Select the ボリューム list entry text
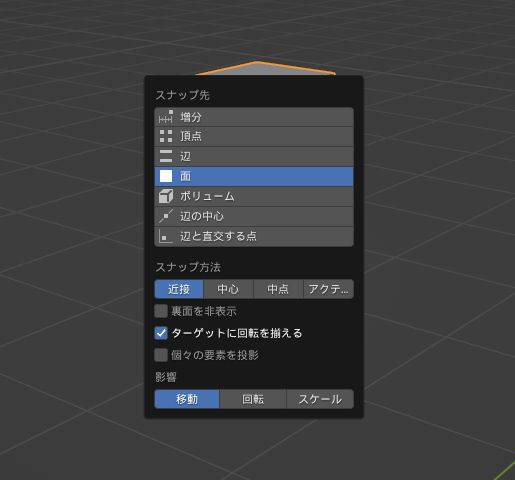Screen dimensions: 515x480 click(207, 196)
